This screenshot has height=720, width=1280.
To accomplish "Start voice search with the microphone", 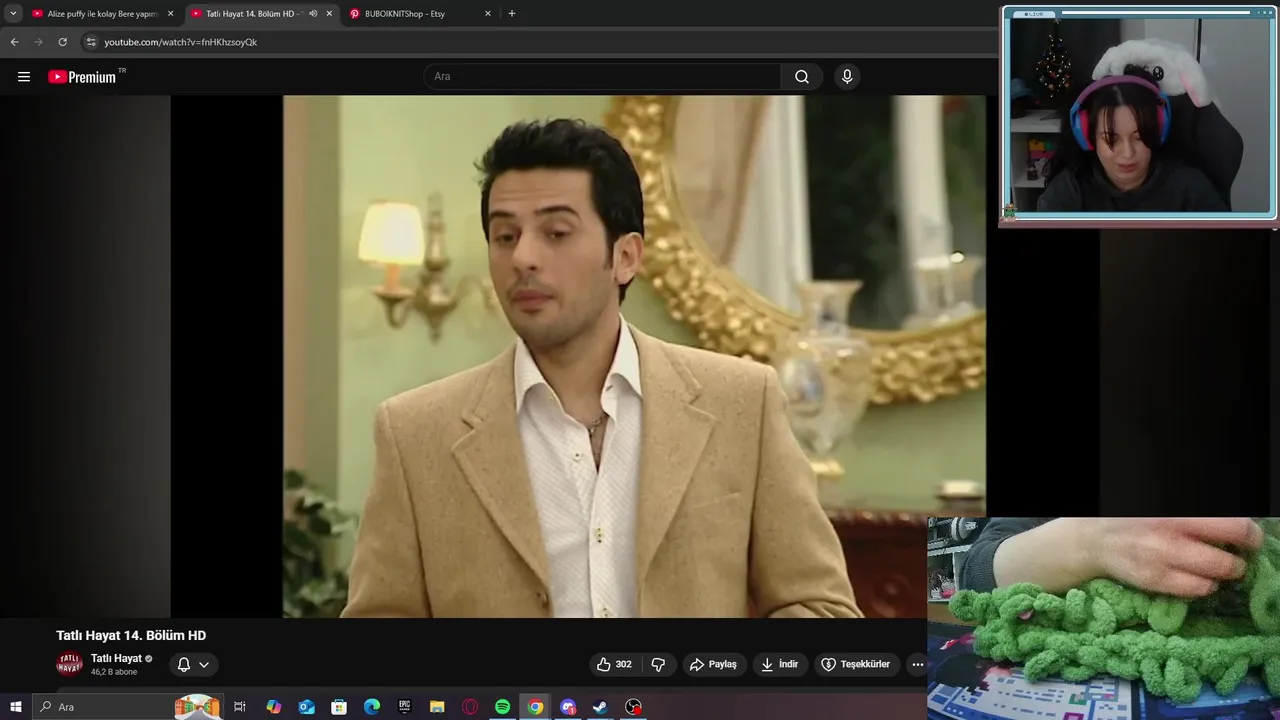I will [x=847, y=77].
